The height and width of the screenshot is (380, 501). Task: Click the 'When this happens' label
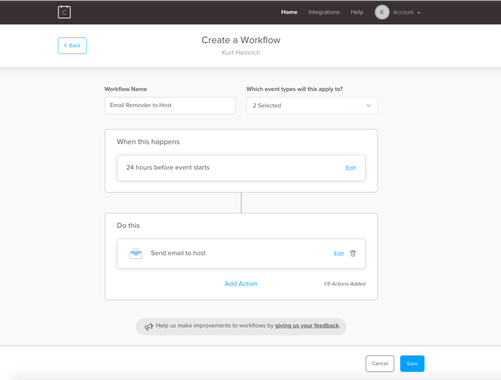(148, 142)
